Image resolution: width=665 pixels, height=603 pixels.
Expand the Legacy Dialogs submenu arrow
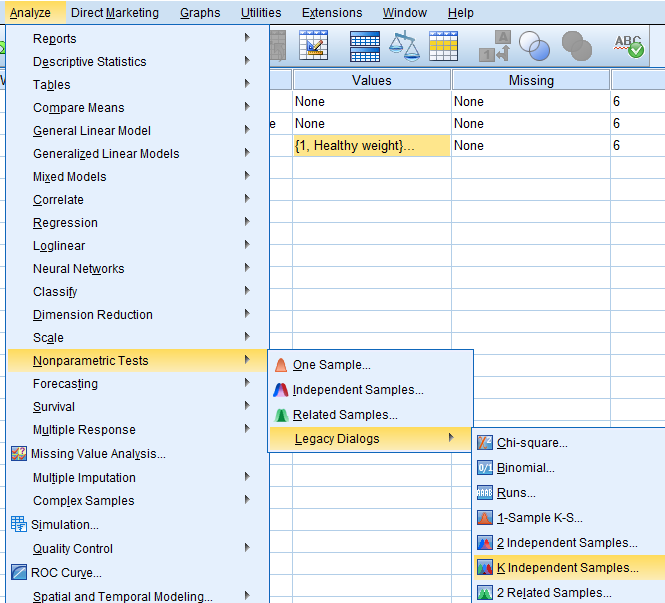451,438
